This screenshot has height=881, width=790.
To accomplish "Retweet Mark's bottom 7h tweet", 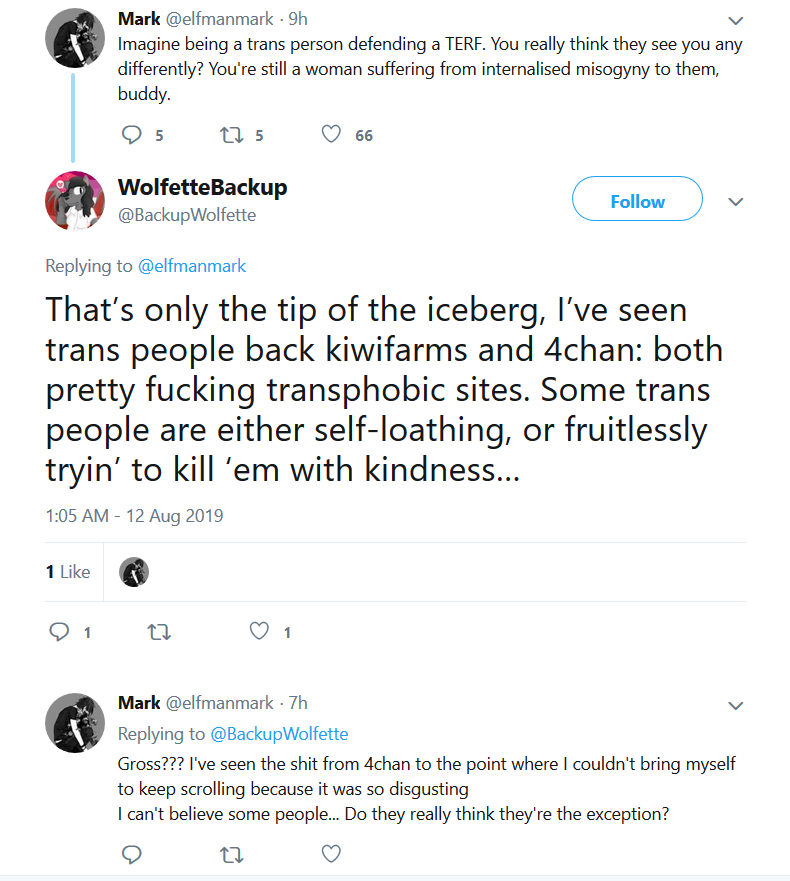I will (231, 855).
